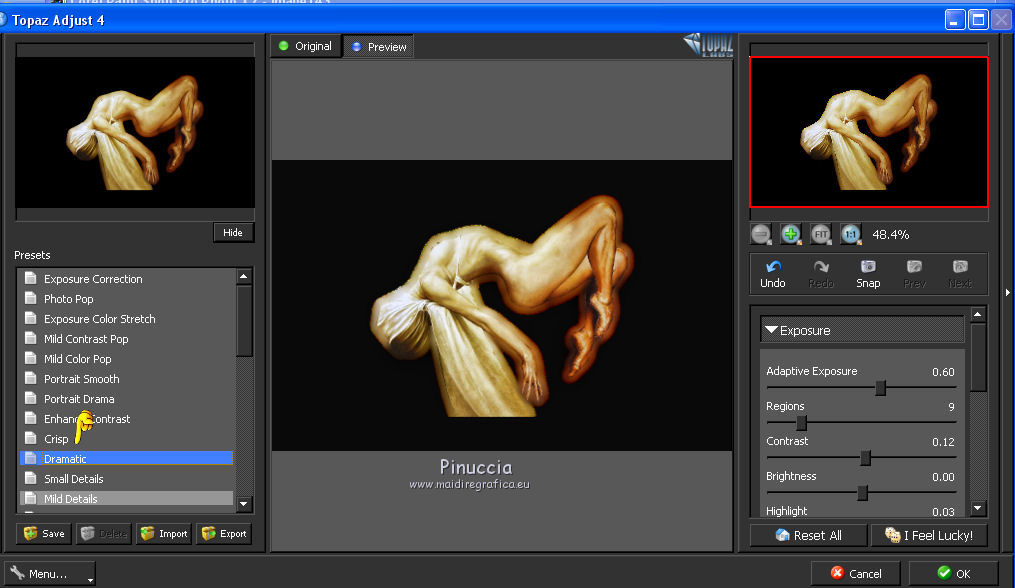Click the Regions slider handle

click(801, 423)
